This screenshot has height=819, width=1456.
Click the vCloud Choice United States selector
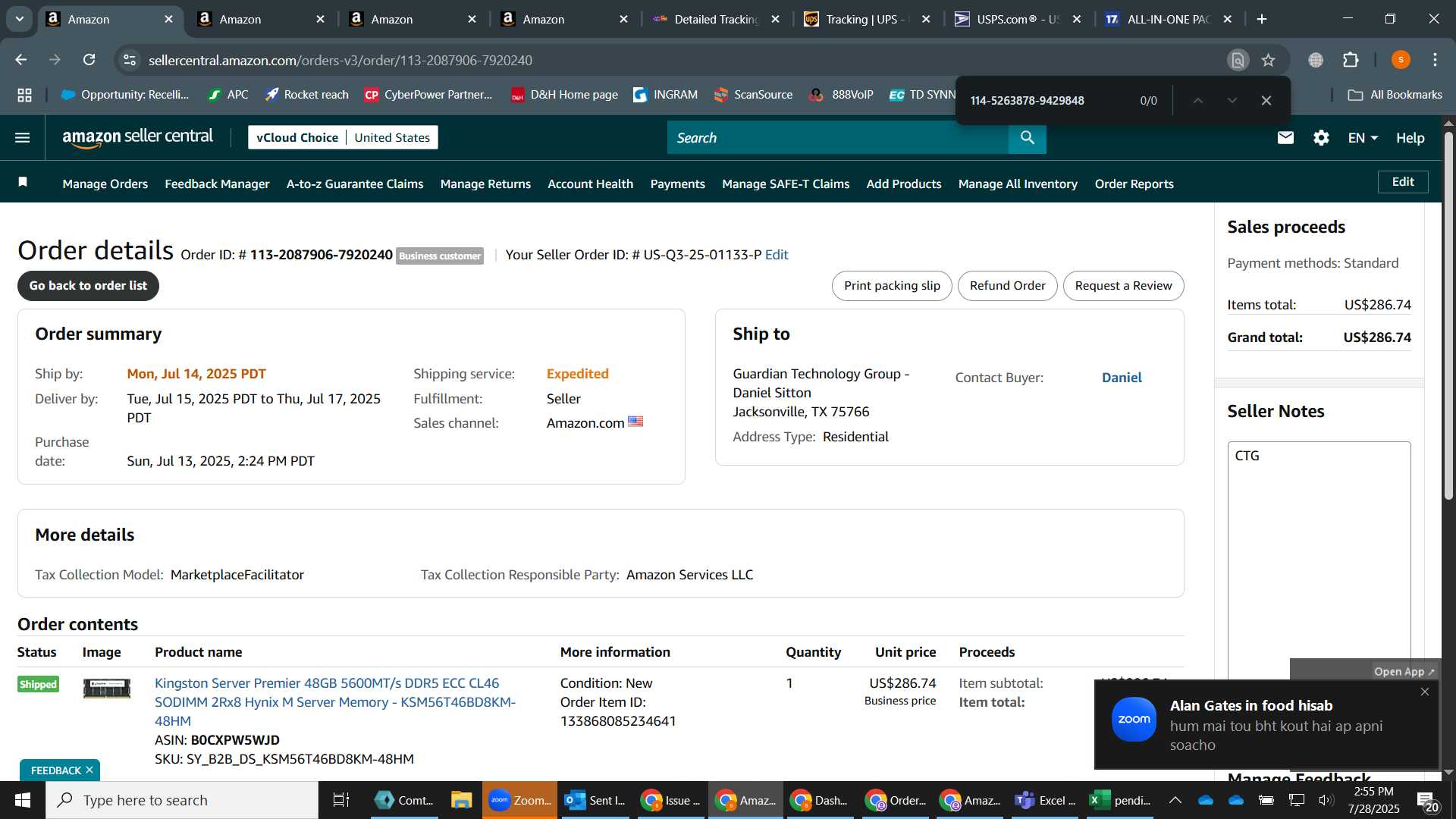click(343, 137)
